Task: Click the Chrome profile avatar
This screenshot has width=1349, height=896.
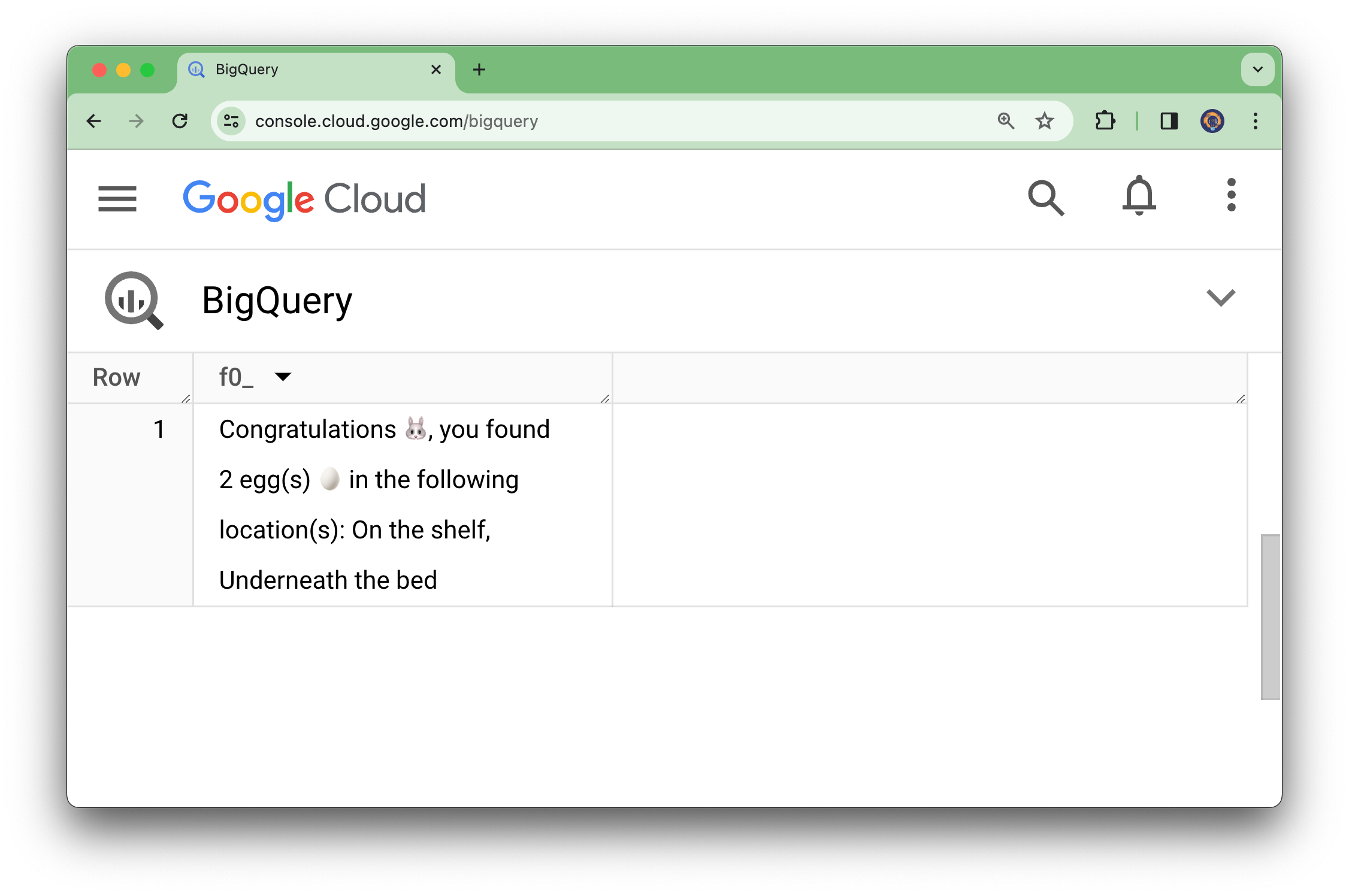Action: point(1212,121)
